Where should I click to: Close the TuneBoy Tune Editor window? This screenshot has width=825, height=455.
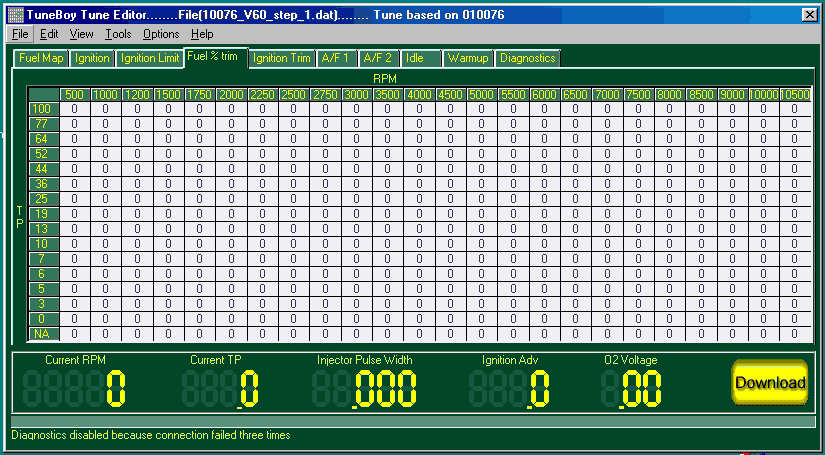(810, 15)
